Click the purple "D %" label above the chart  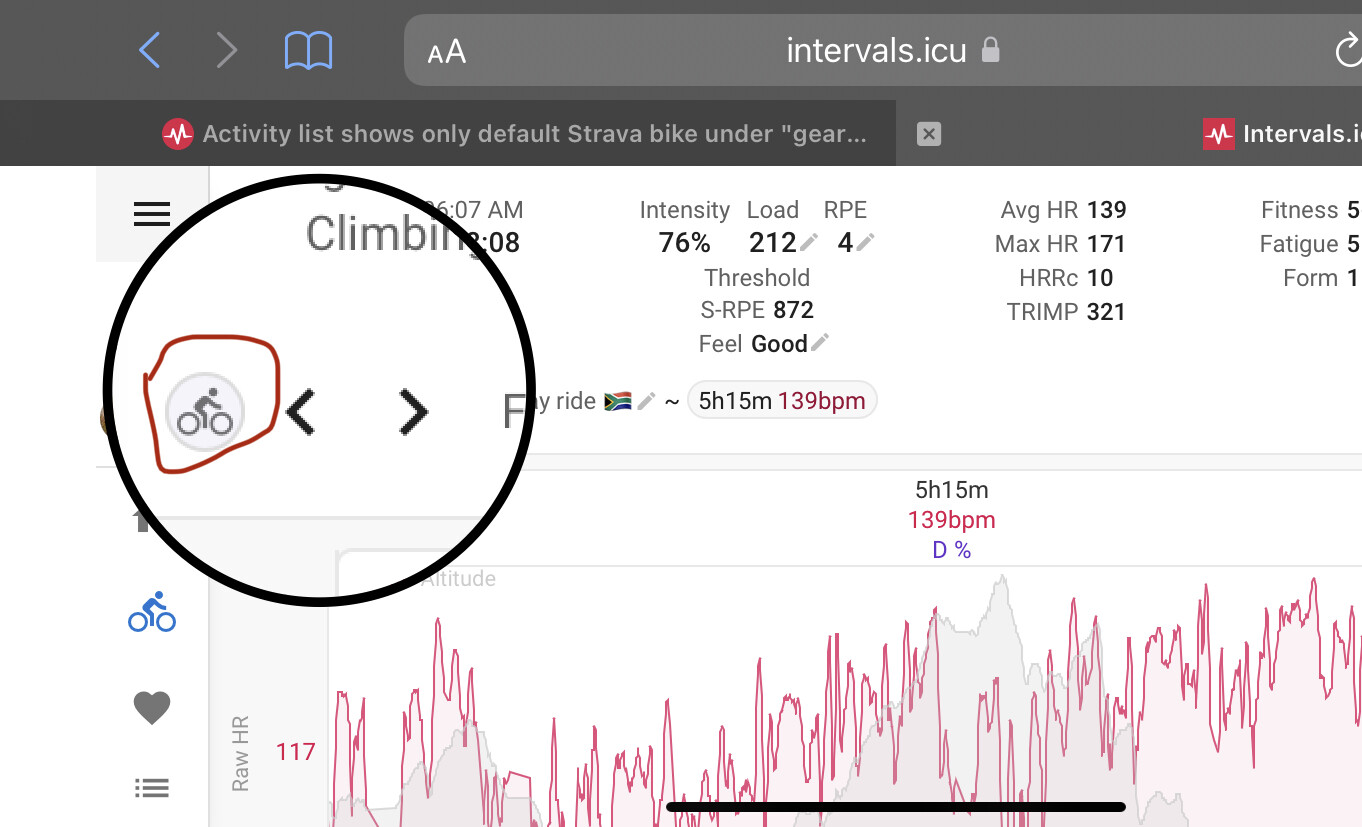952,550
